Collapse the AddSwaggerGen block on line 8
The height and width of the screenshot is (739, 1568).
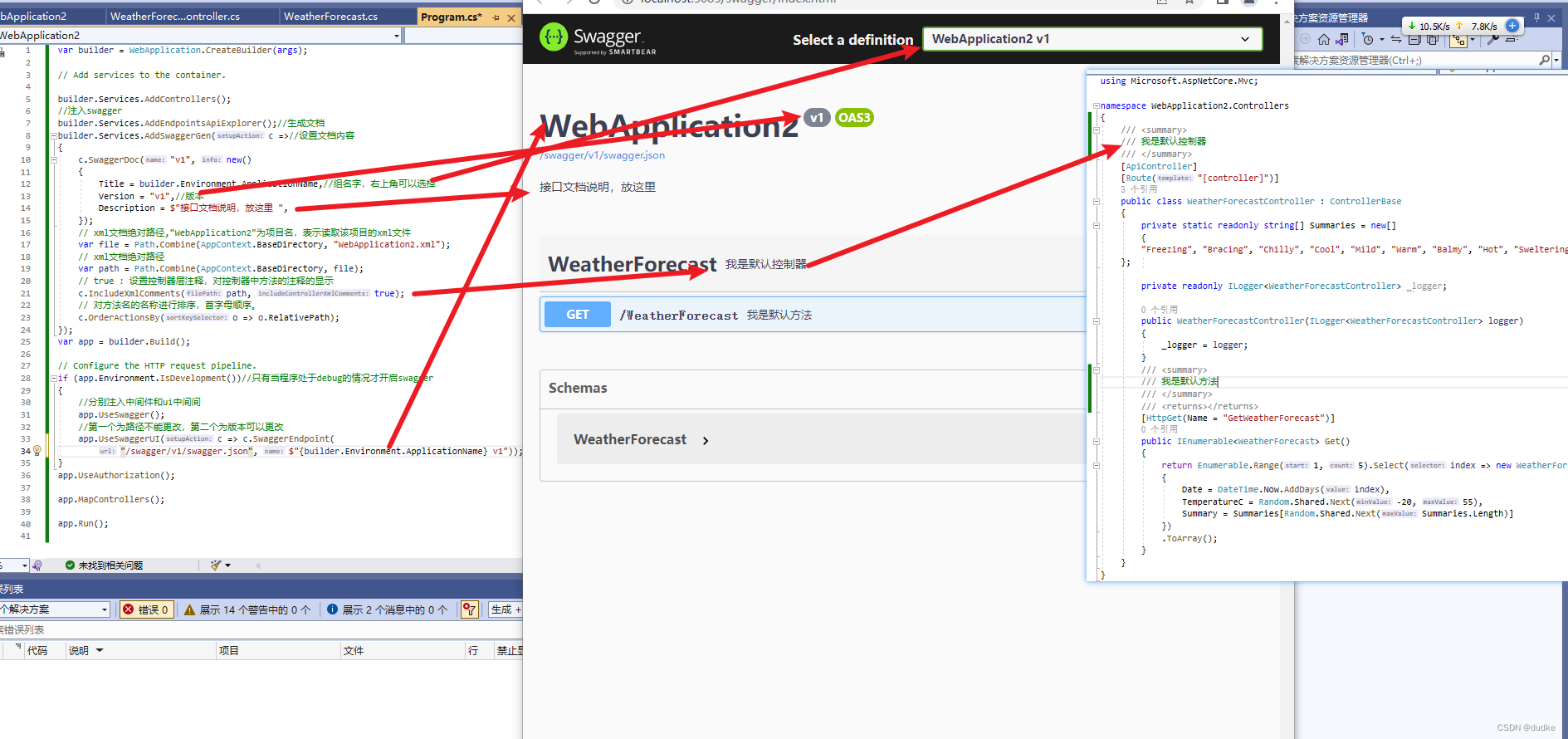point(54,135)
